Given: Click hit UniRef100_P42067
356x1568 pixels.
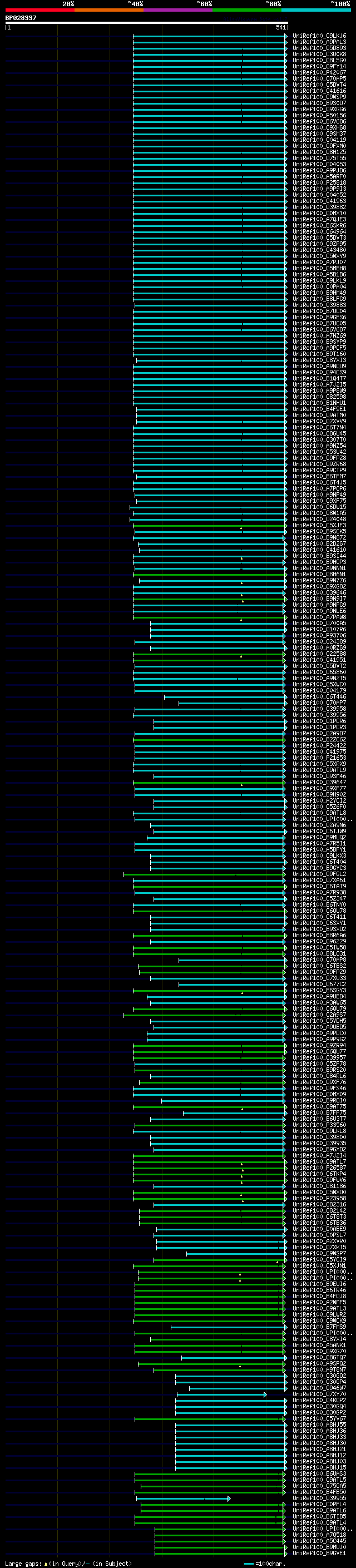Looking at the screenshot, I should coord(319,73).
